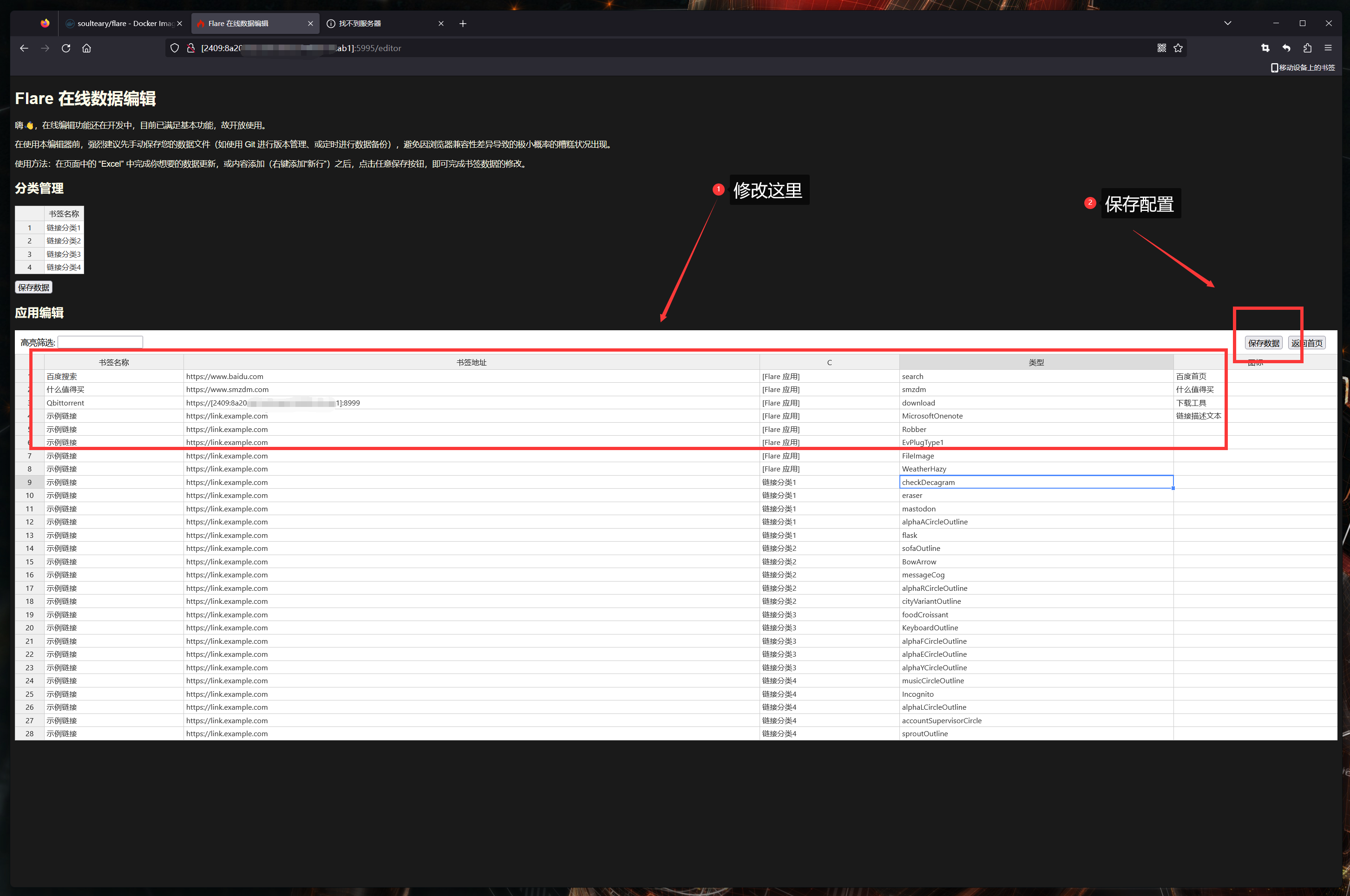Screen dimensions: 1350x896
Task: Go to browser home page
Action: click(86, 48)
